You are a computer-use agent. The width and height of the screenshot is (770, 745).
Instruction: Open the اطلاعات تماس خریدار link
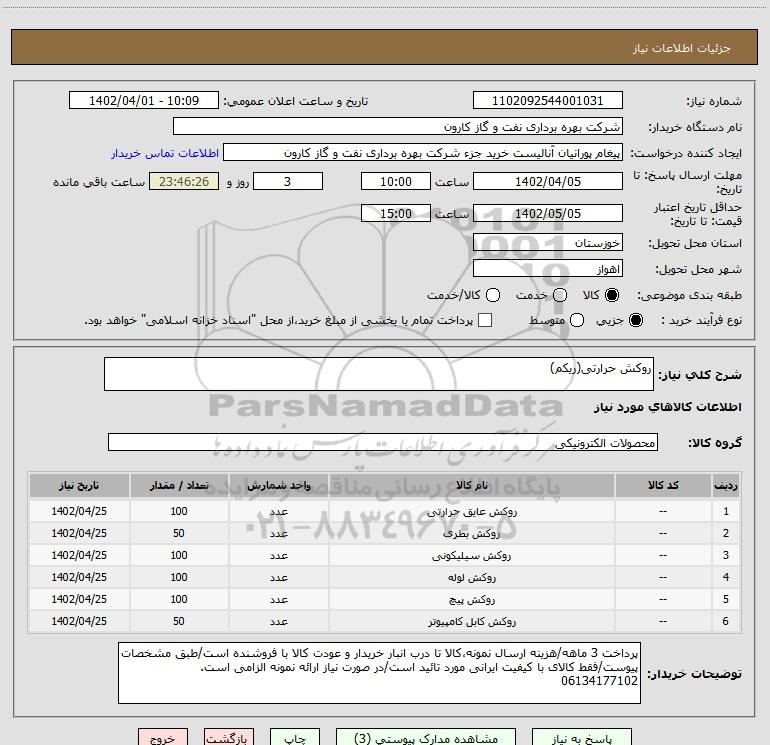tap(165, 153)
